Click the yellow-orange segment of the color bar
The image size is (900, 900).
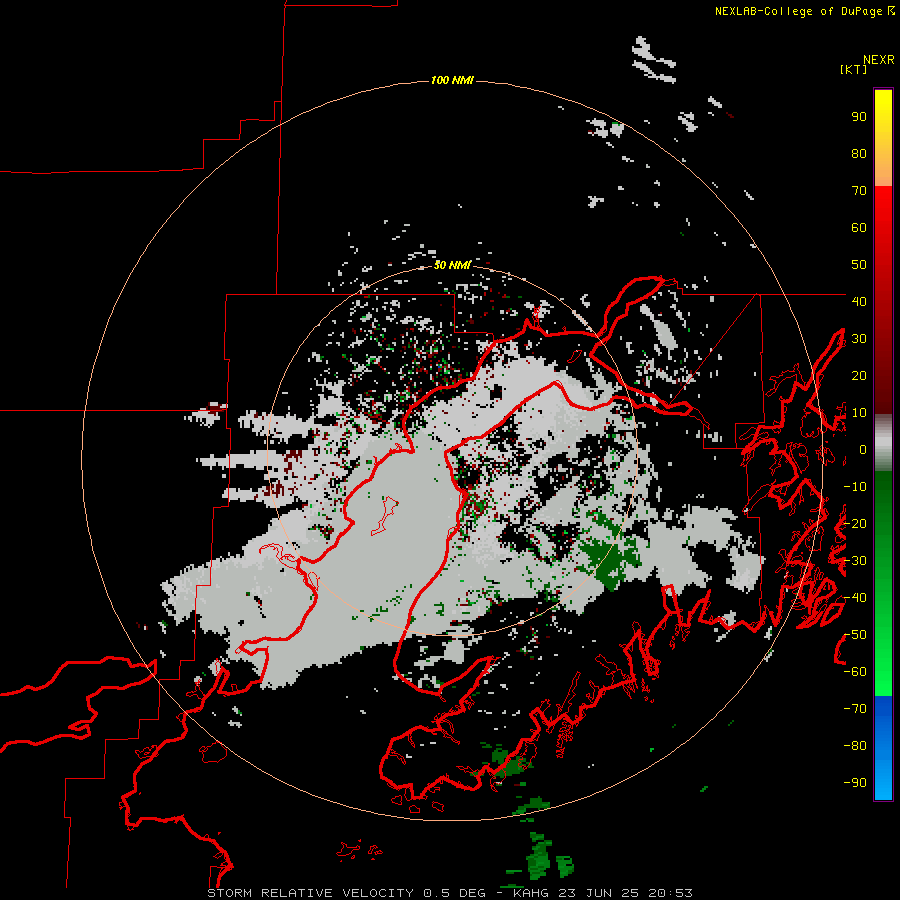click(x=883, y=138)
